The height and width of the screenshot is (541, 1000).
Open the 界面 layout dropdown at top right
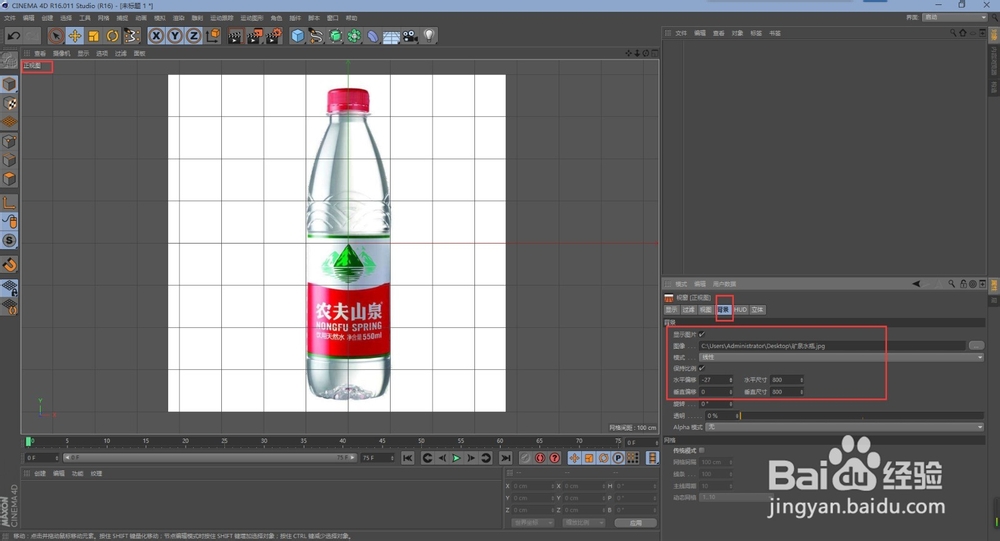955,17
